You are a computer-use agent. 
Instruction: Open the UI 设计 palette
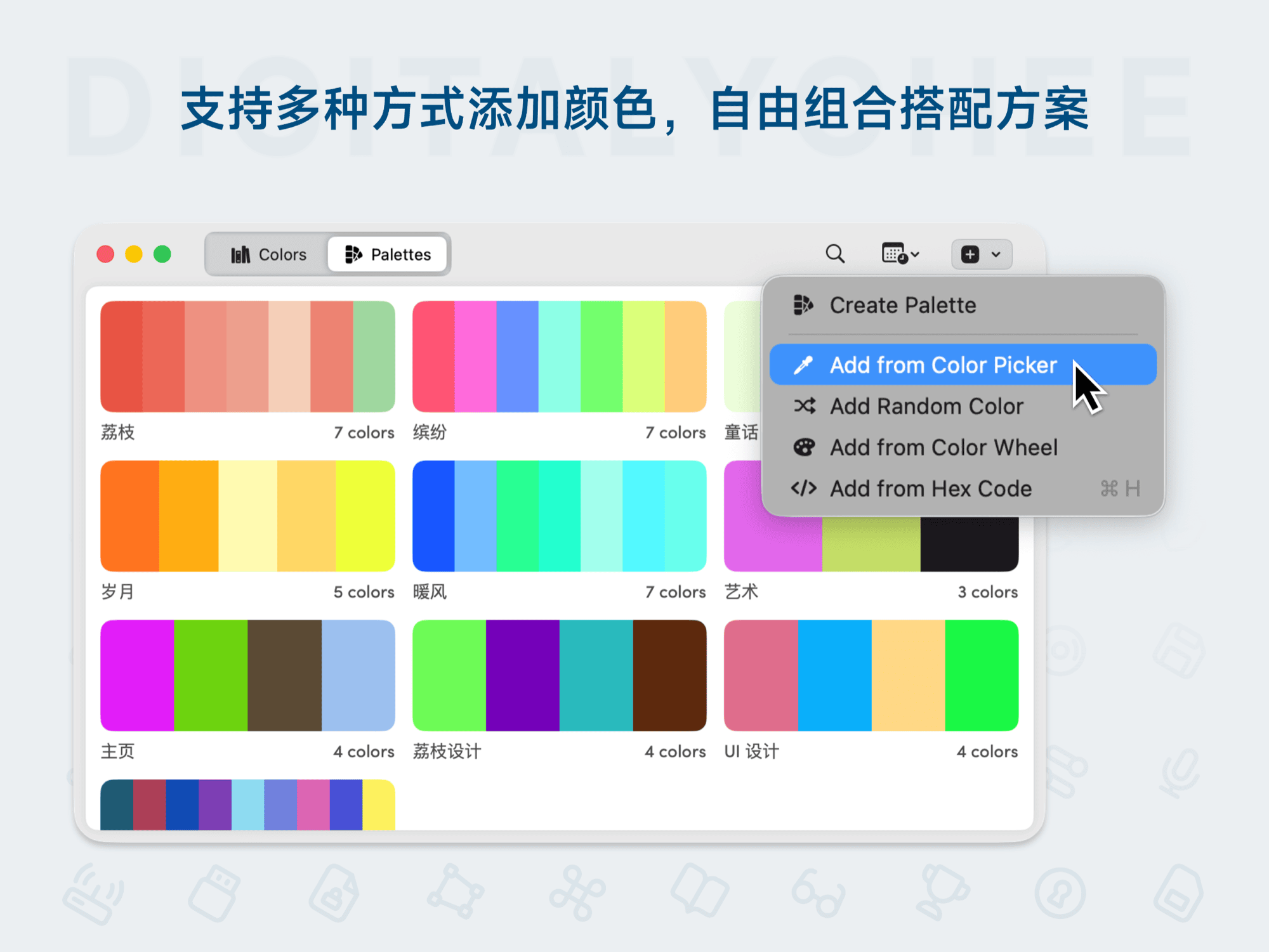pos(871,674)
